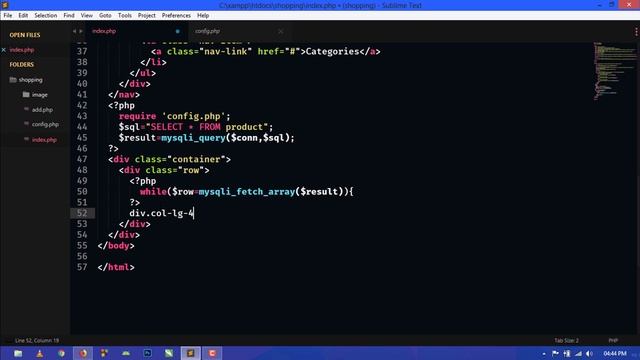Show hidden system tray icons
640x360 pixels.
pos(544,354)
